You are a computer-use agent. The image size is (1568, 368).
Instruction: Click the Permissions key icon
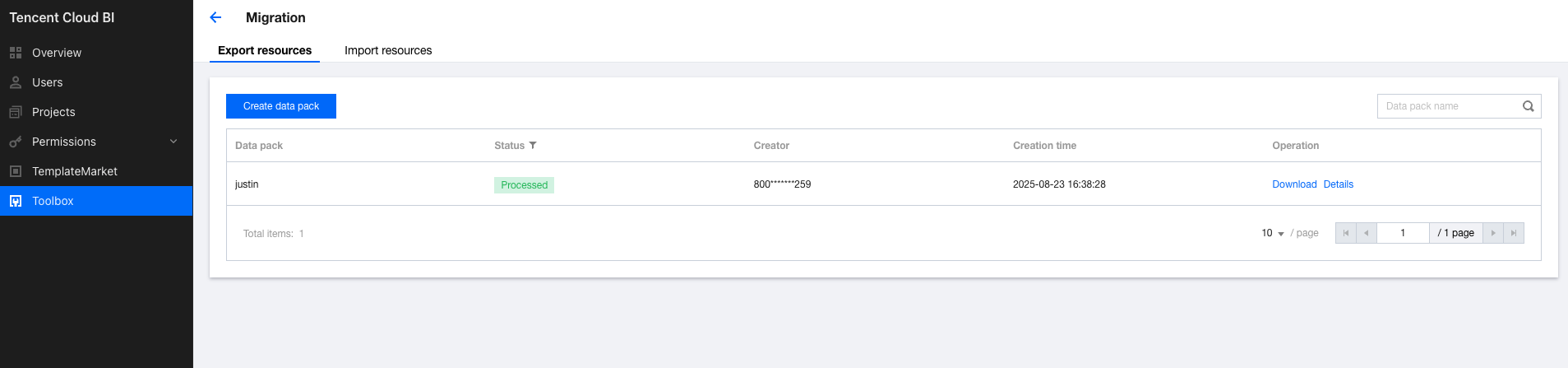click(x=16, y=142)
